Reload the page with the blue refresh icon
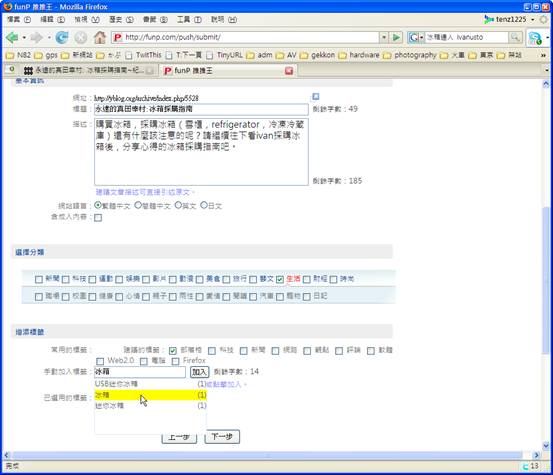Viewport: 553px width, 475px height. tap(62, 37)
